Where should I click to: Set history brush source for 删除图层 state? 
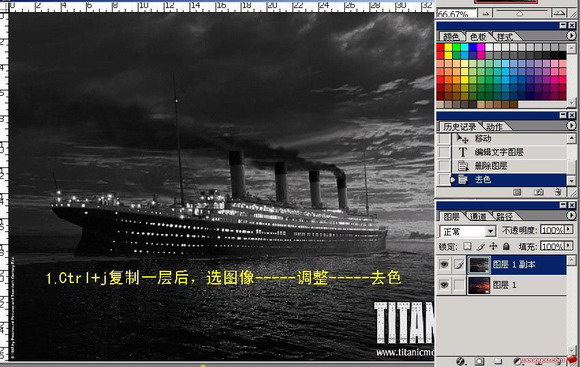coord(444,166)
